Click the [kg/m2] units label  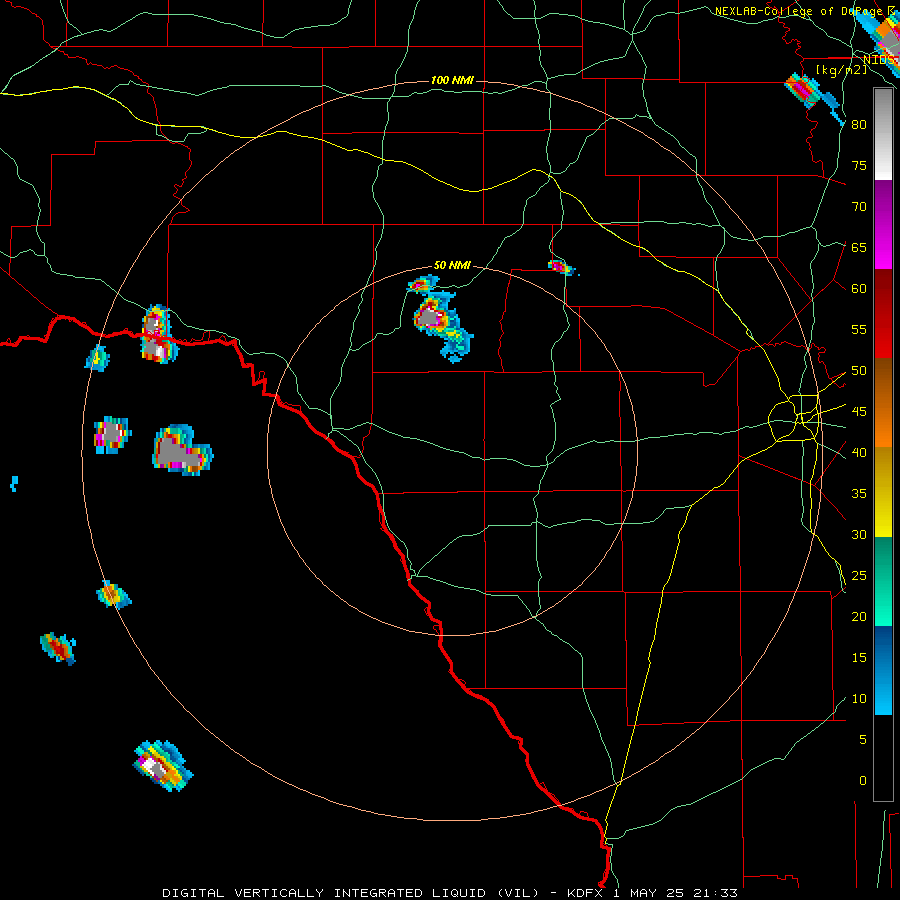(841, 69)
